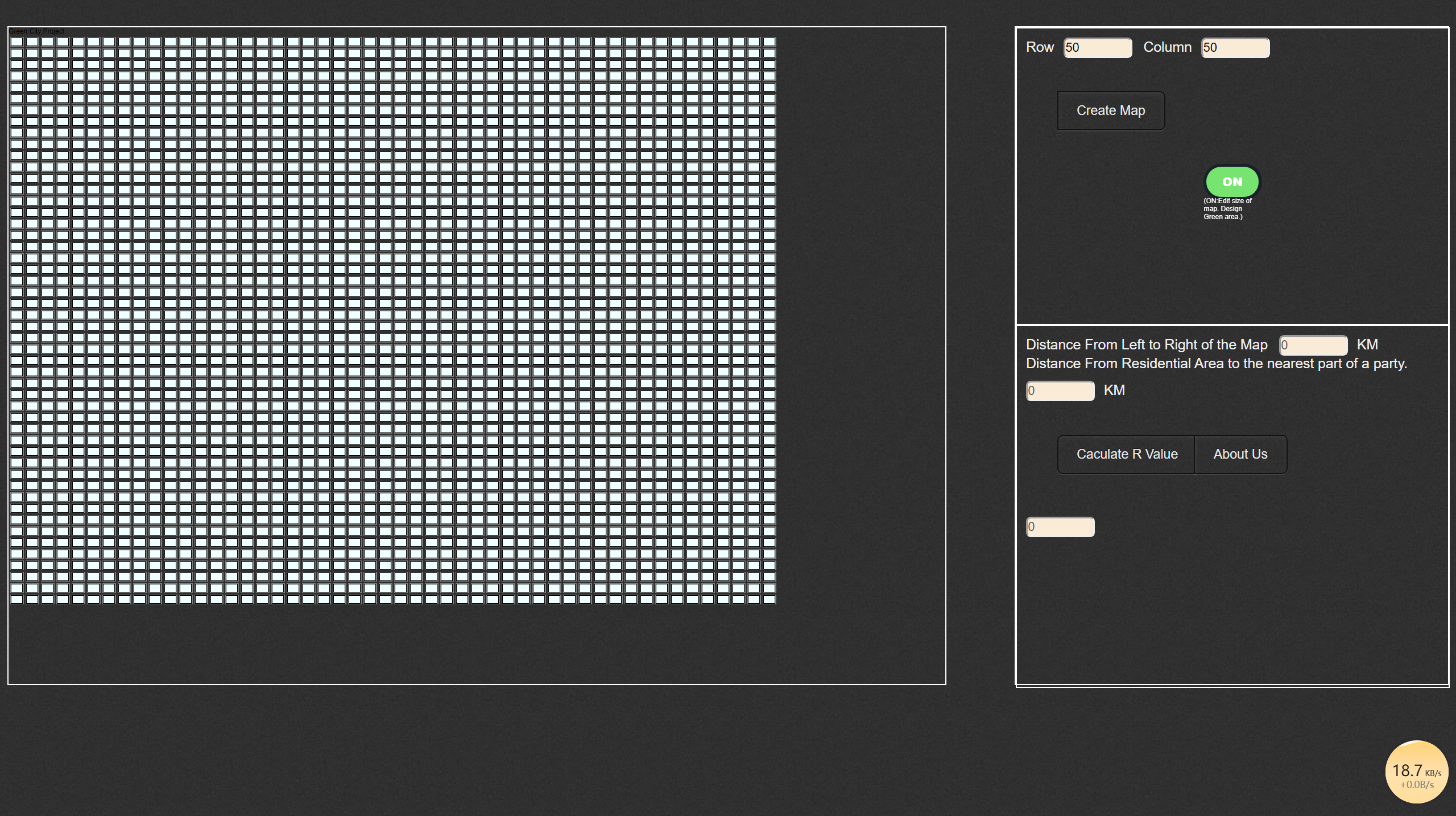1456x816 pixels.
Task: Click the R value result field
Action: coord(1060,527)
